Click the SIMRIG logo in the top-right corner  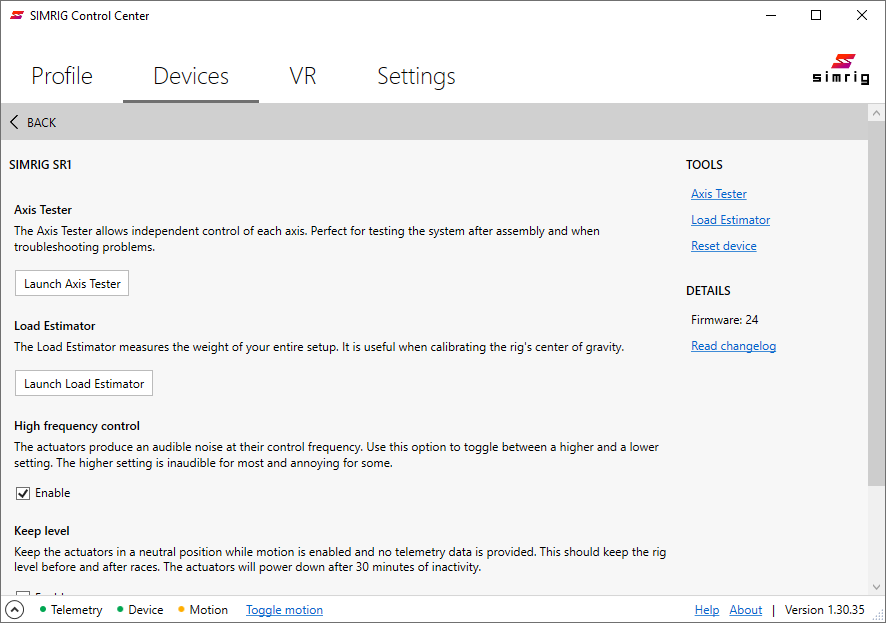(x=842, y=69)
